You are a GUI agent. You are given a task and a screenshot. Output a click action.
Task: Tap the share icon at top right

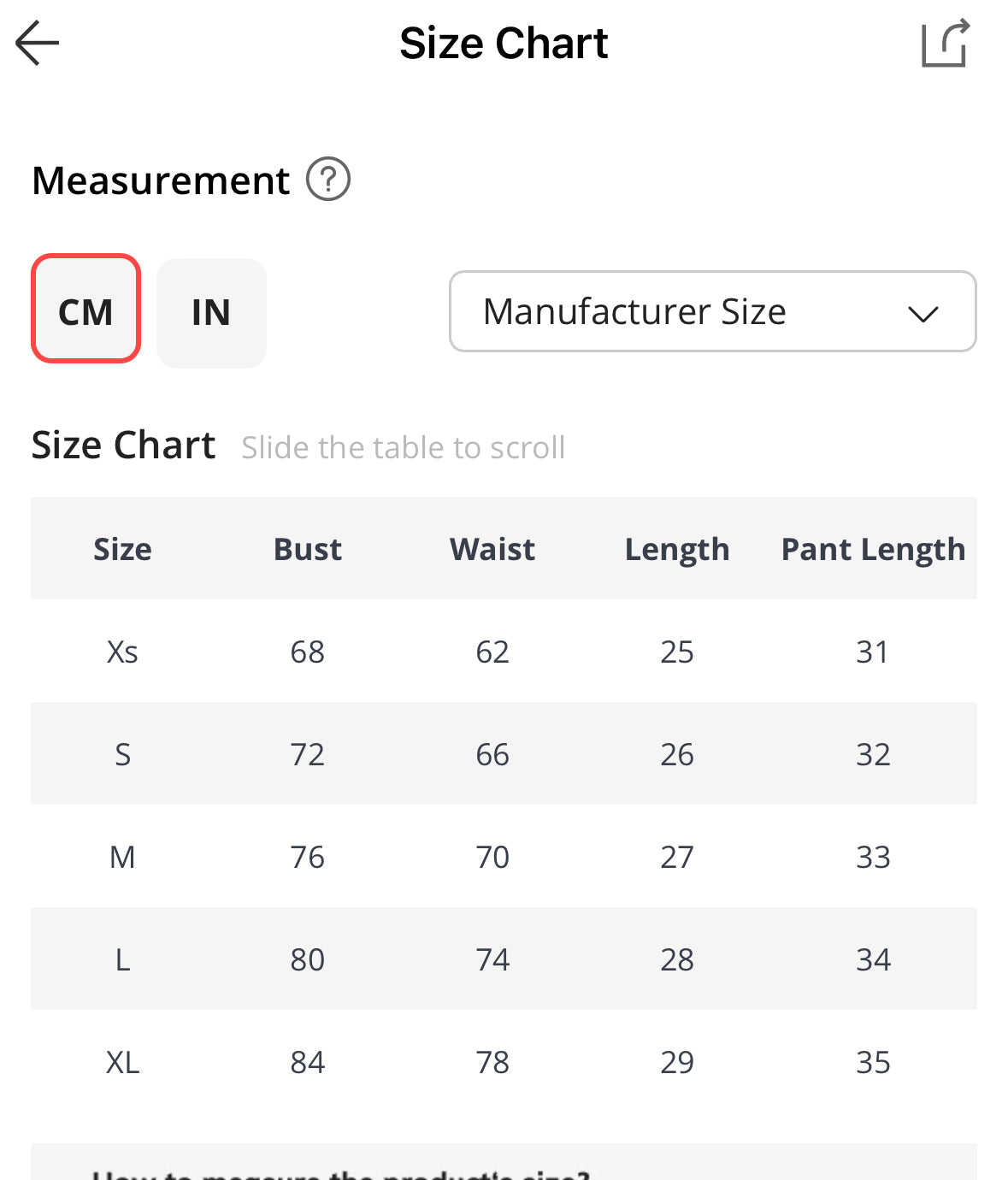pos(946,43)
